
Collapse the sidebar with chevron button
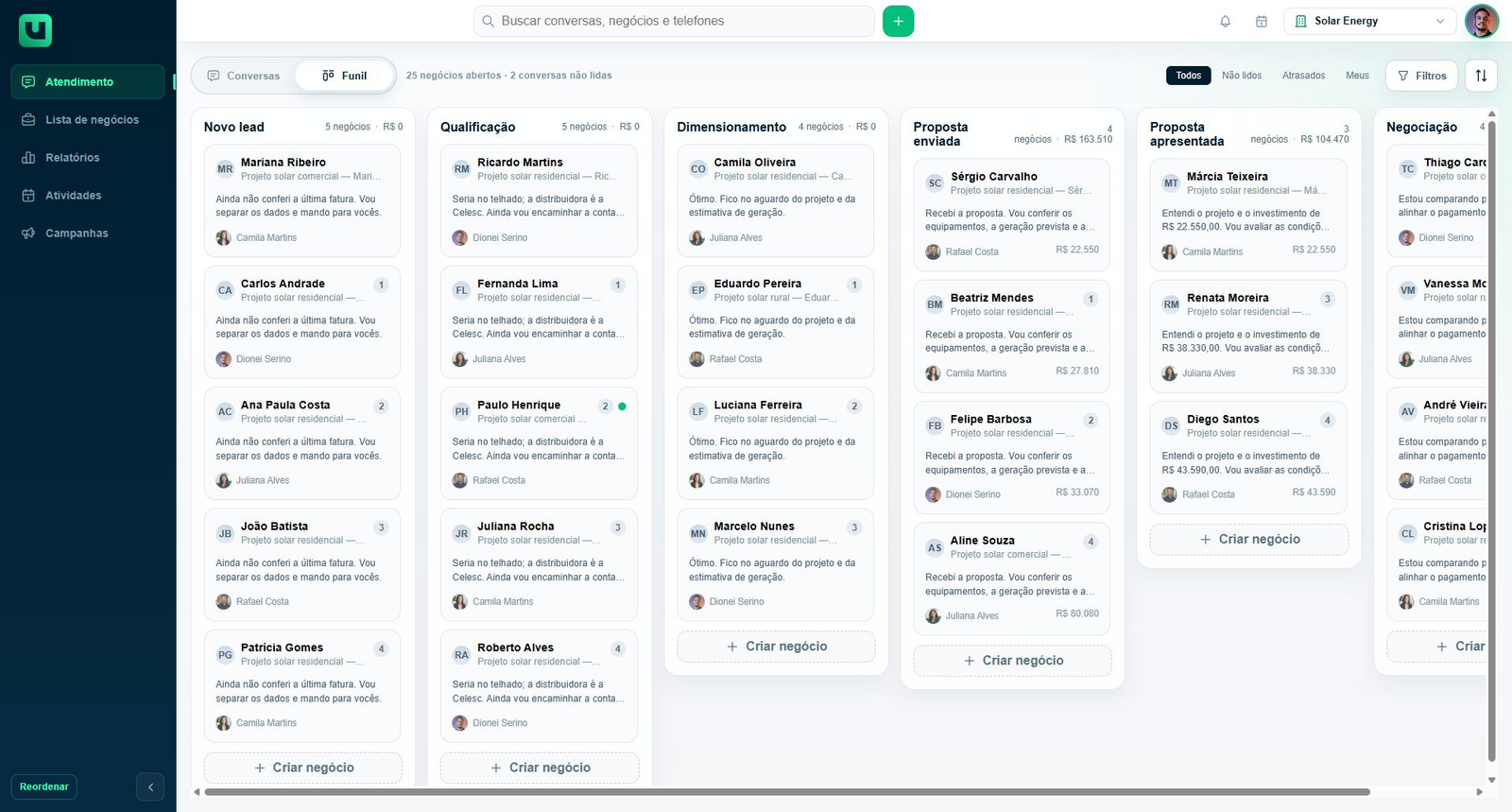click(150, 786)
